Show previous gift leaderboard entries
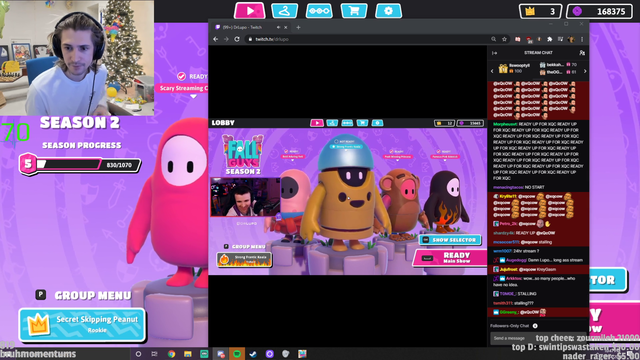 (492, 71)
